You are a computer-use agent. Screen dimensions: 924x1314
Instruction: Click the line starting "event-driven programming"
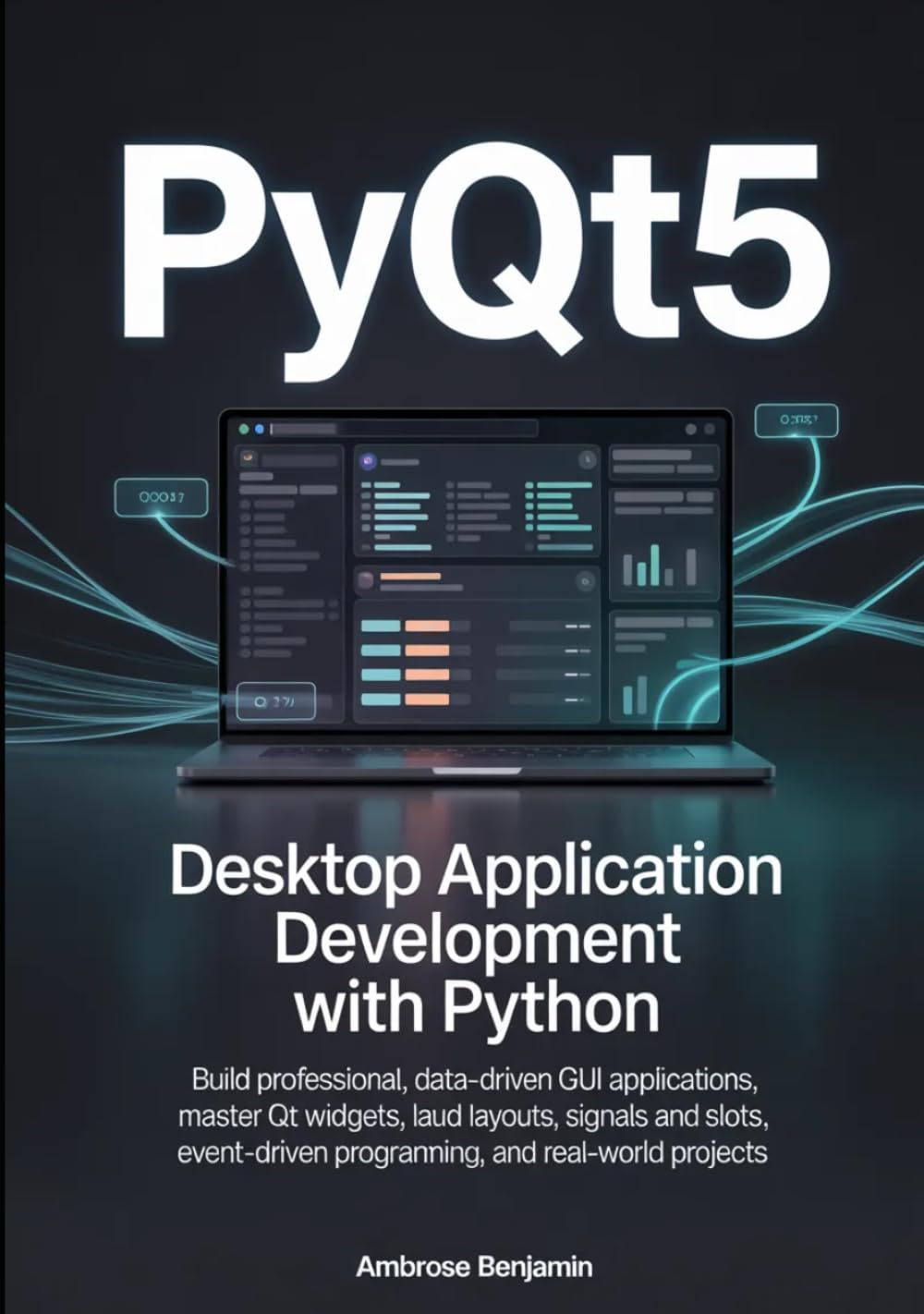coord(474,1153)
